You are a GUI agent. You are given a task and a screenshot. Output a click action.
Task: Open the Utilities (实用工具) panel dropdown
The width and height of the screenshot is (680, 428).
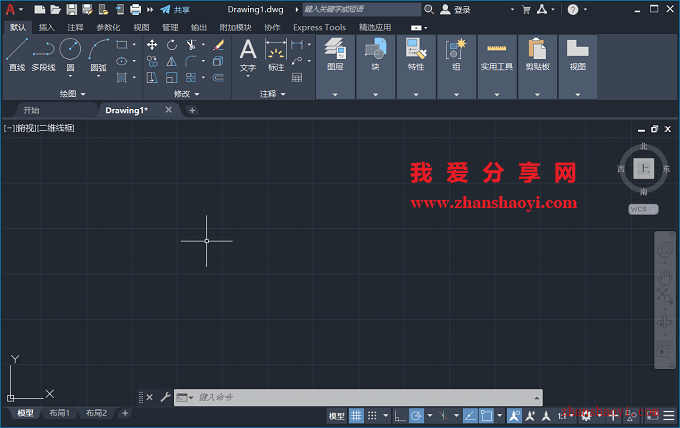pos(497,94)
